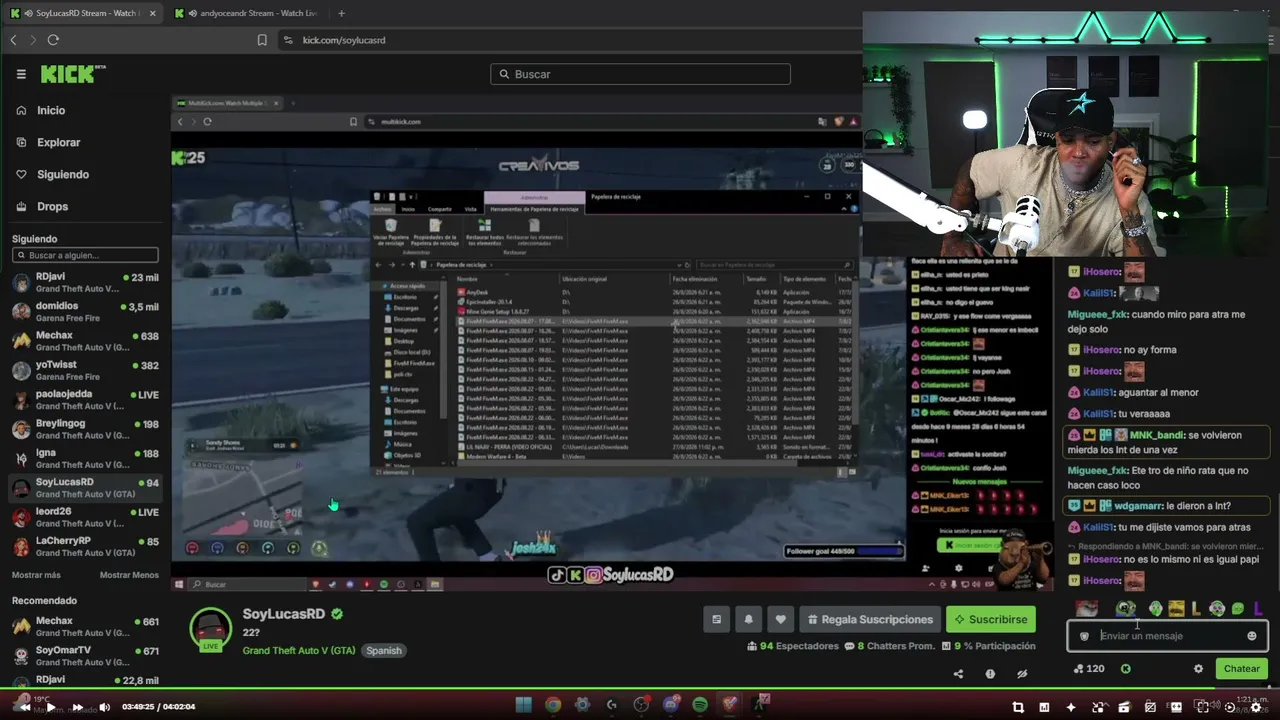Skip forward with the fast-forward button
The height and width of the screenshot is (720, 1280).
pyautogui.click(x=77, y=707)
